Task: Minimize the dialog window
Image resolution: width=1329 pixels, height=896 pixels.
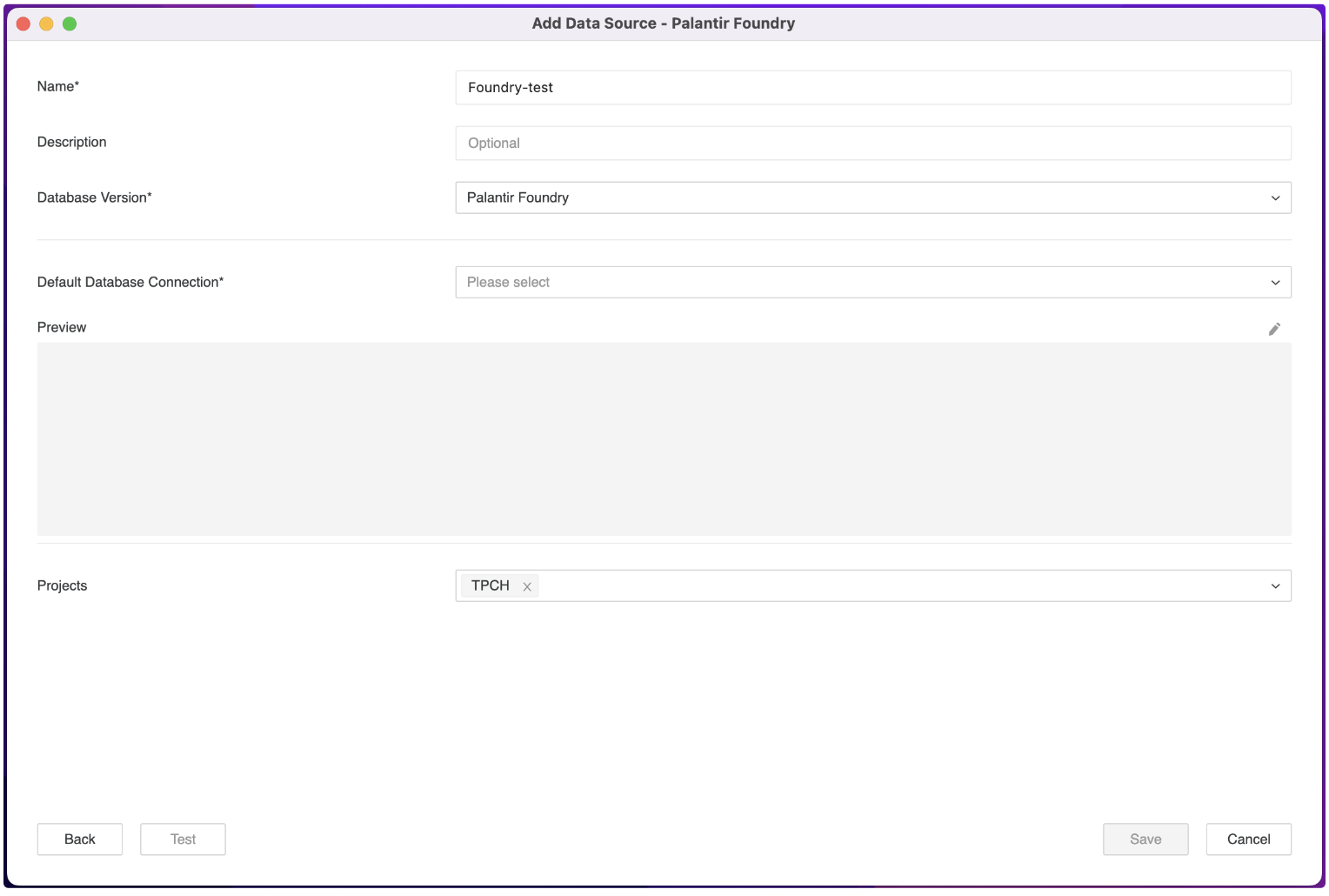Action: tap(46, 23)
